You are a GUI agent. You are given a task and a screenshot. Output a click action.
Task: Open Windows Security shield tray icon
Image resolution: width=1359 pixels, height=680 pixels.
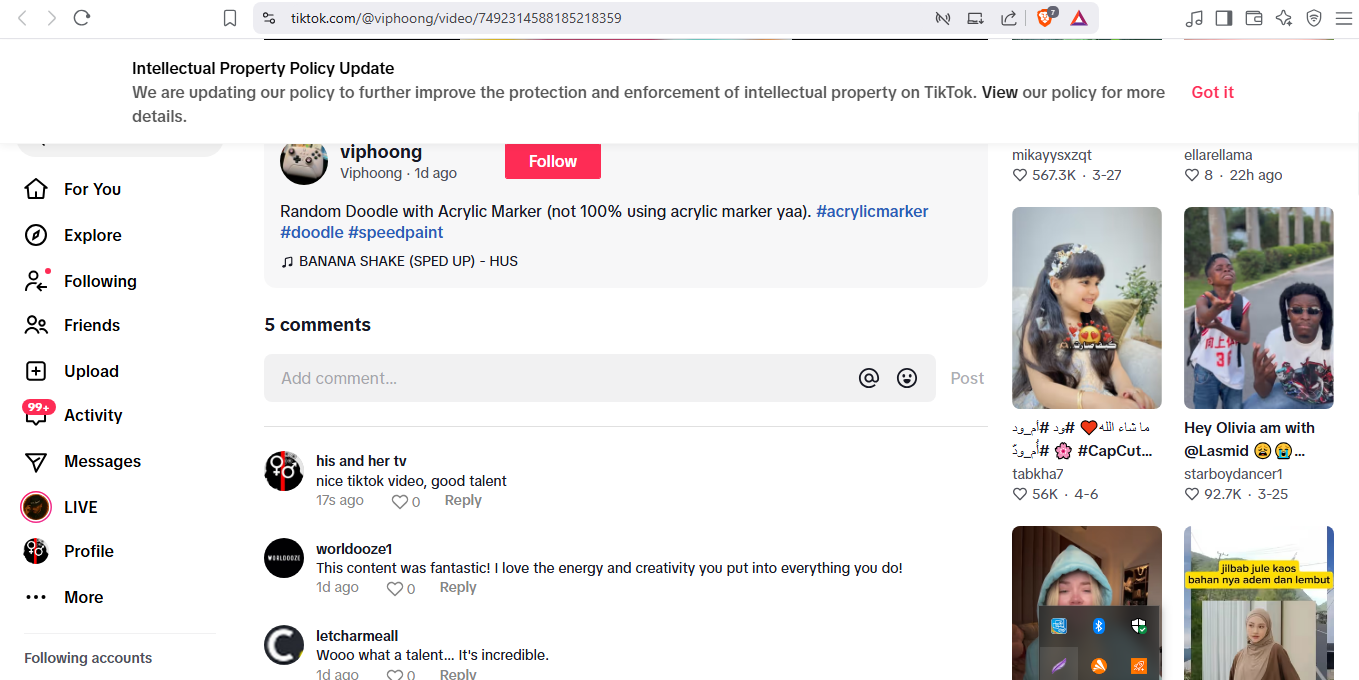1138,626
